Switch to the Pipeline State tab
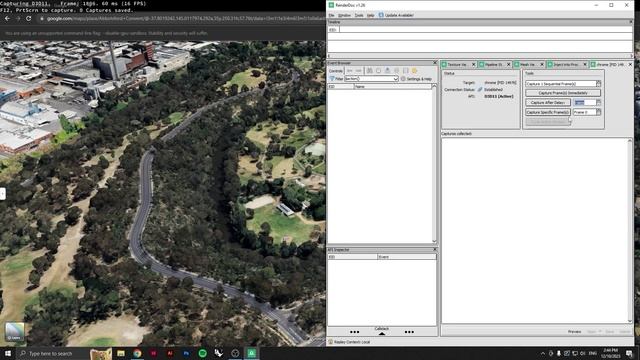 coord(493,64)
